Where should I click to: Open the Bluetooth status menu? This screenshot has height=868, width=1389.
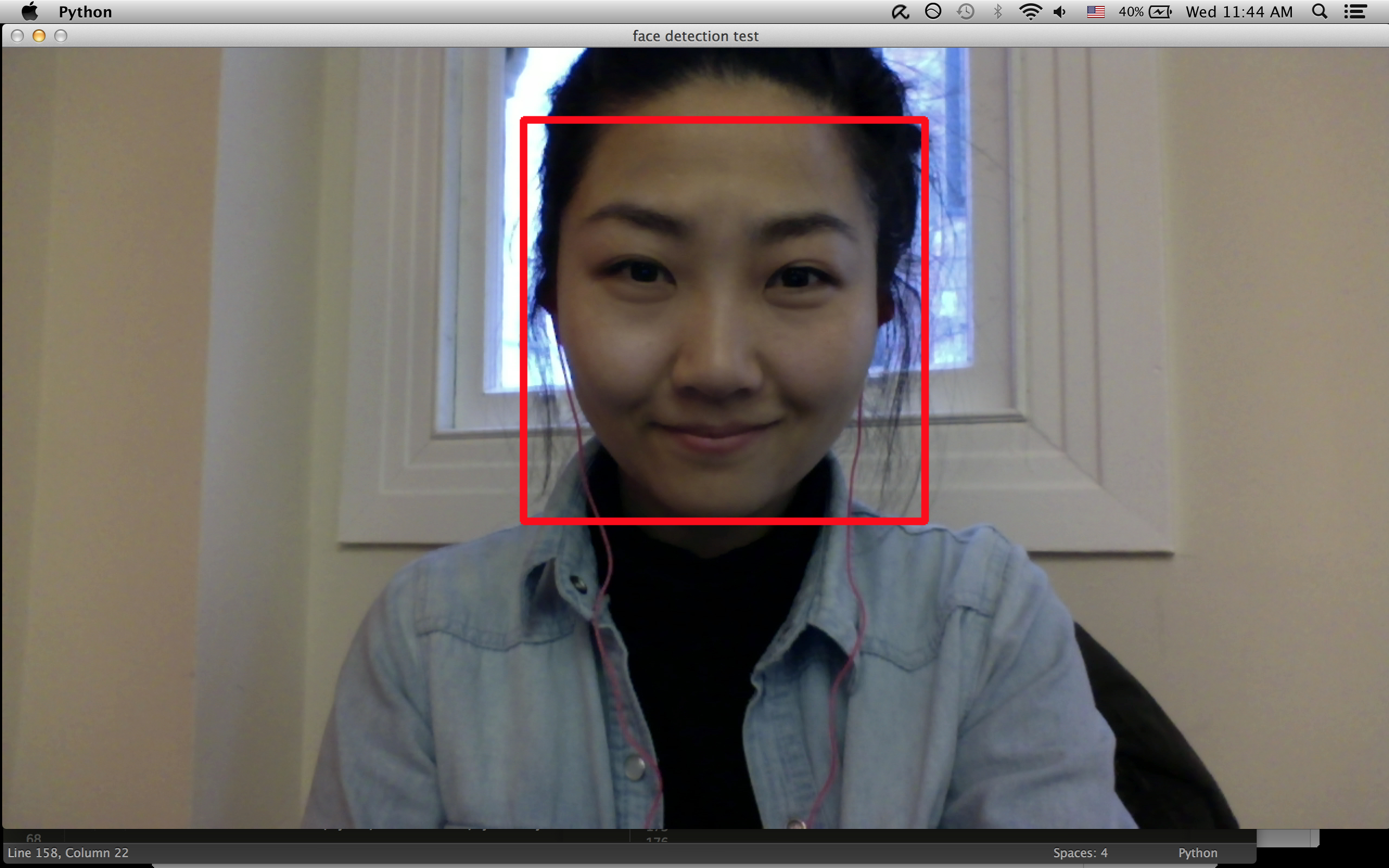(998, 11)
